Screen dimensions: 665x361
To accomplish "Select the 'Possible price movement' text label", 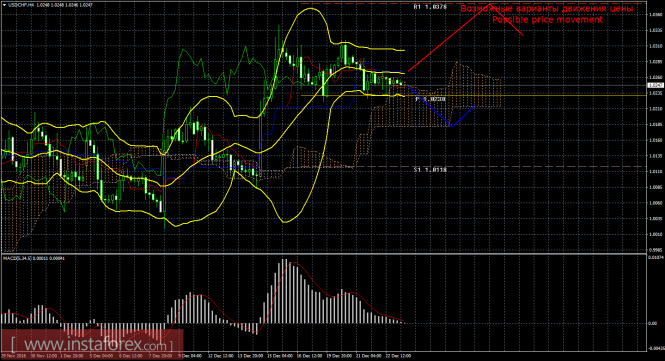I will point(547,20).
